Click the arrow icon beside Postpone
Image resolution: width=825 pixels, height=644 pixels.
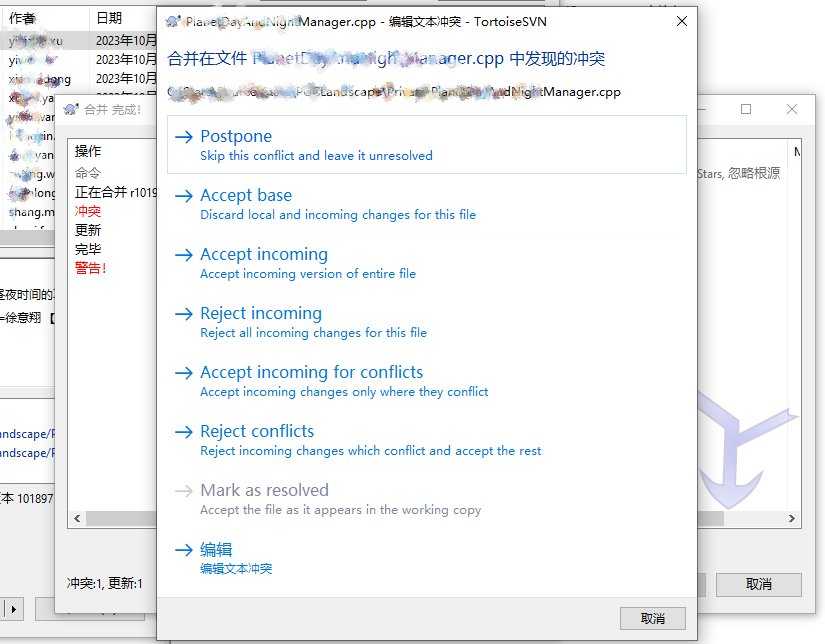click(x=183, y=137)
